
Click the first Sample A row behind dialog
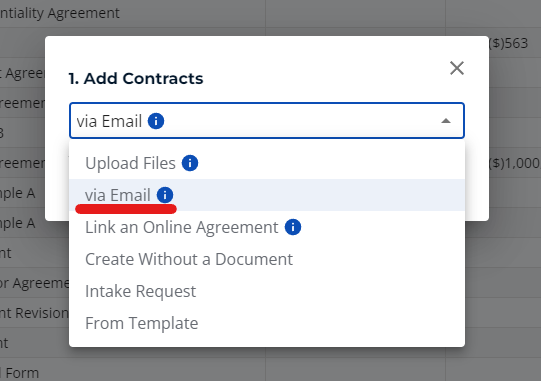18,193
